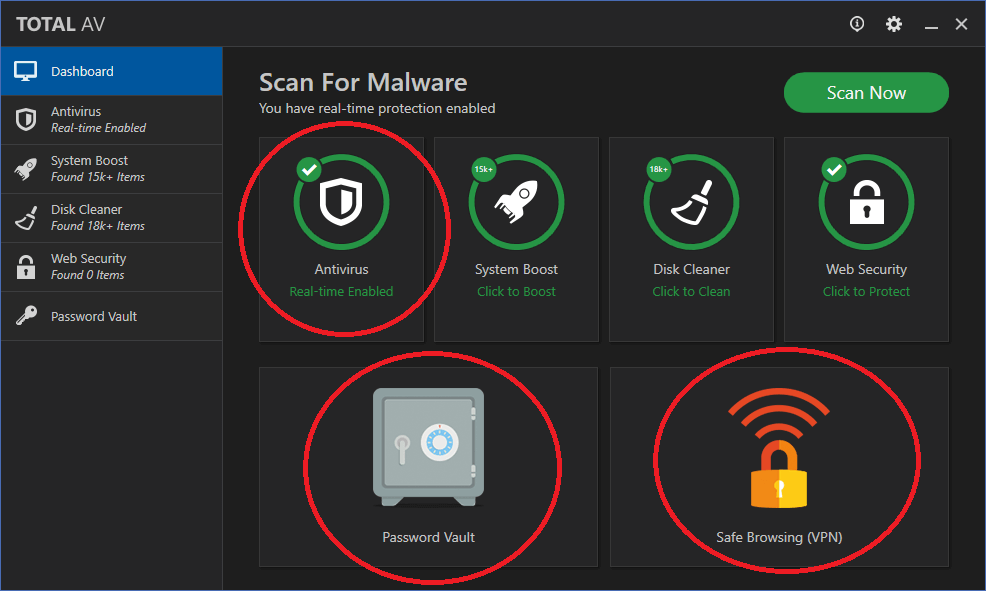This screenshot has height=591, width=986.
Task: Click the alert info icon in title bar
Action: click(857, 24)
